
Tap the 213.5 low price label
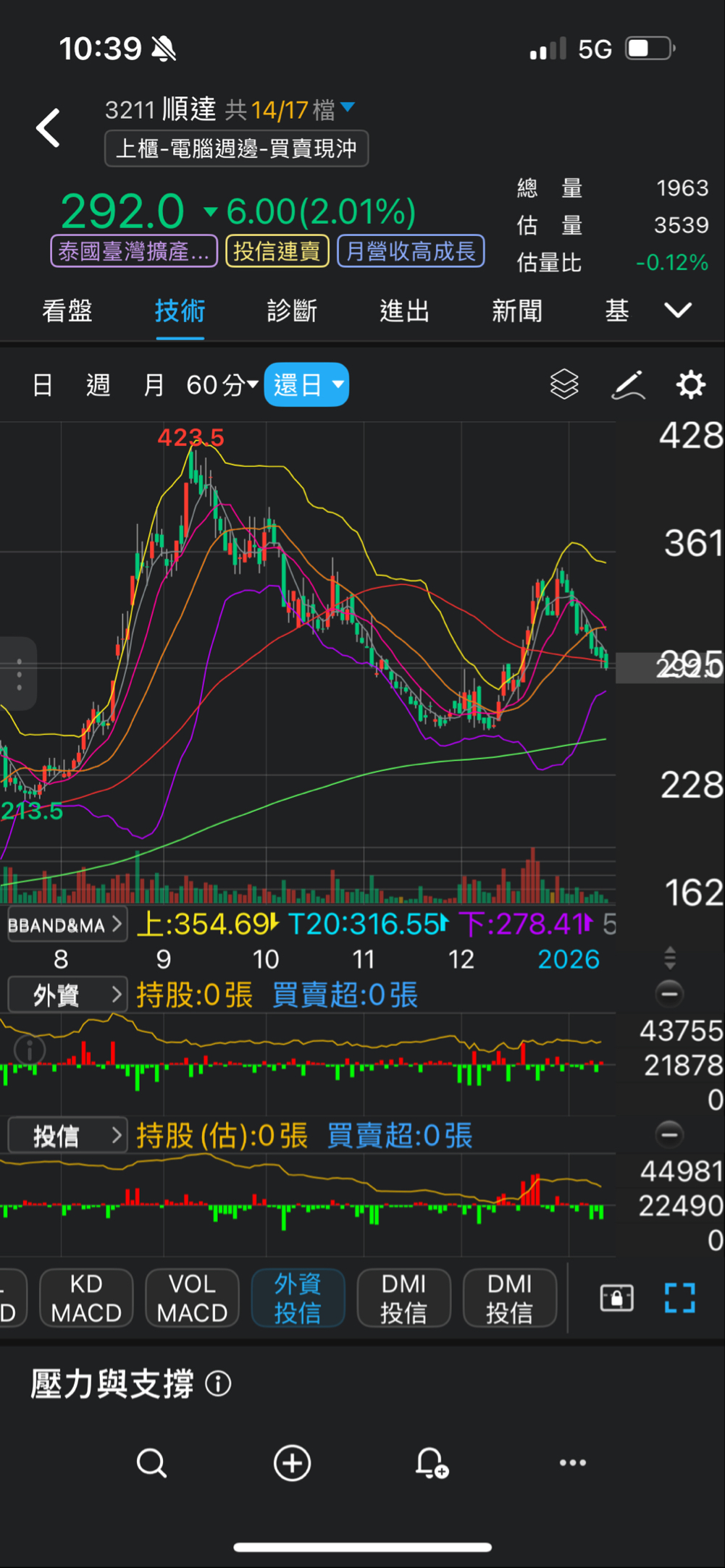pyautogui.click(x=32, y=811)
